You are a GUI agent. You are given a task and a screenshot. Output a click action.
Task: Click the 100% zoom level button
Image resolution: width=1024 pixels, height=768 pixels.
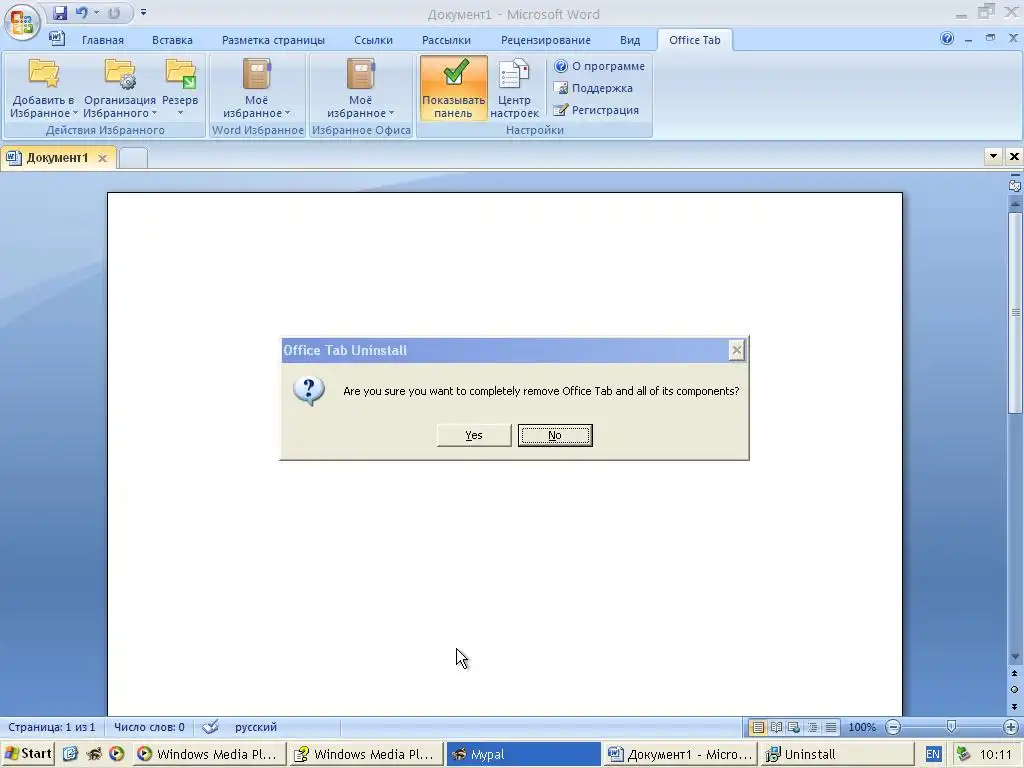pyautogui.click(x=862, y=727)
